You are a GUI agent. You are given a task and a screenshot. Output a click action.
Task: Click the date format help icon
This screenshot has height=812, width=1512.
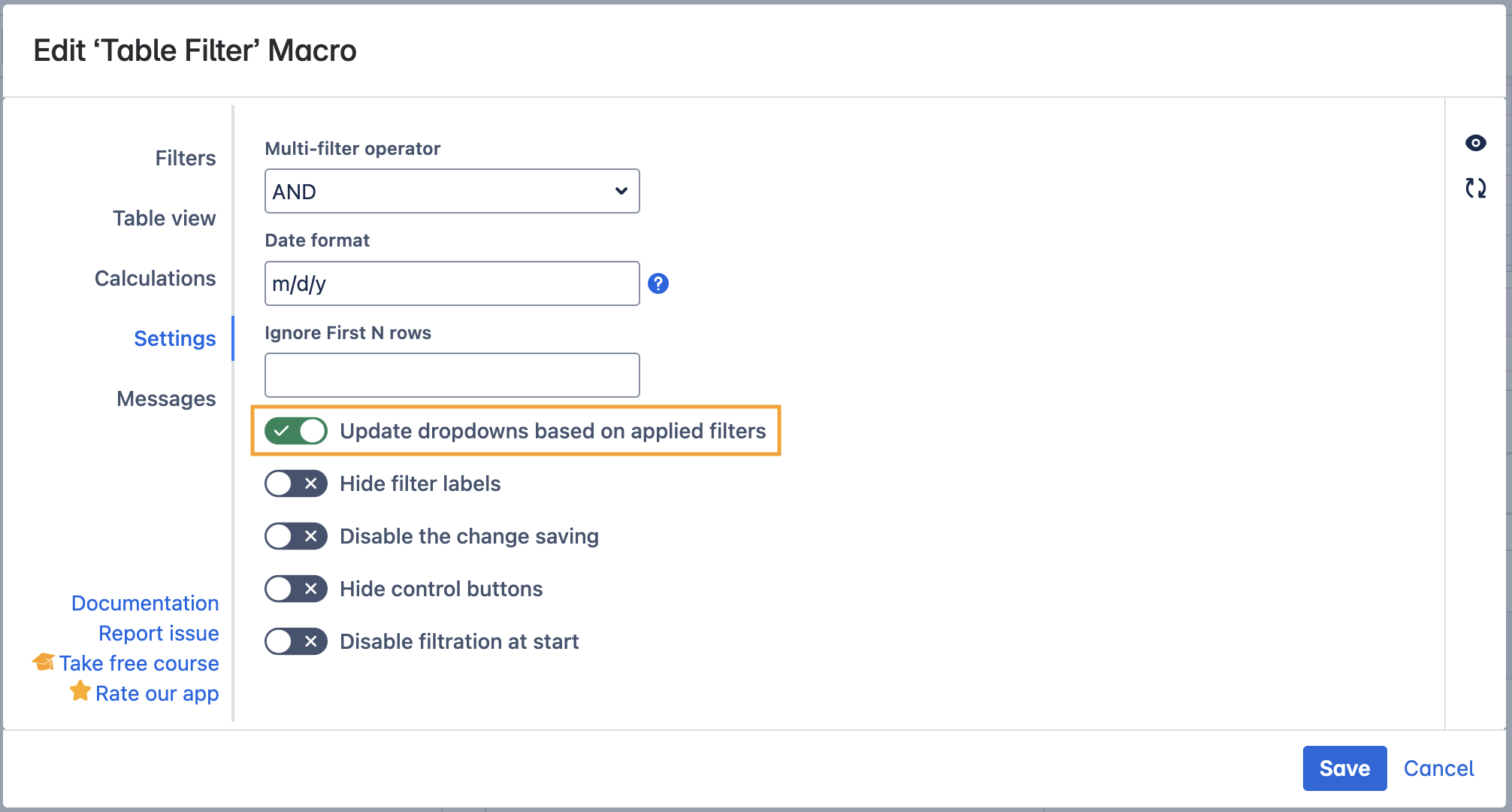pos(658,283)
